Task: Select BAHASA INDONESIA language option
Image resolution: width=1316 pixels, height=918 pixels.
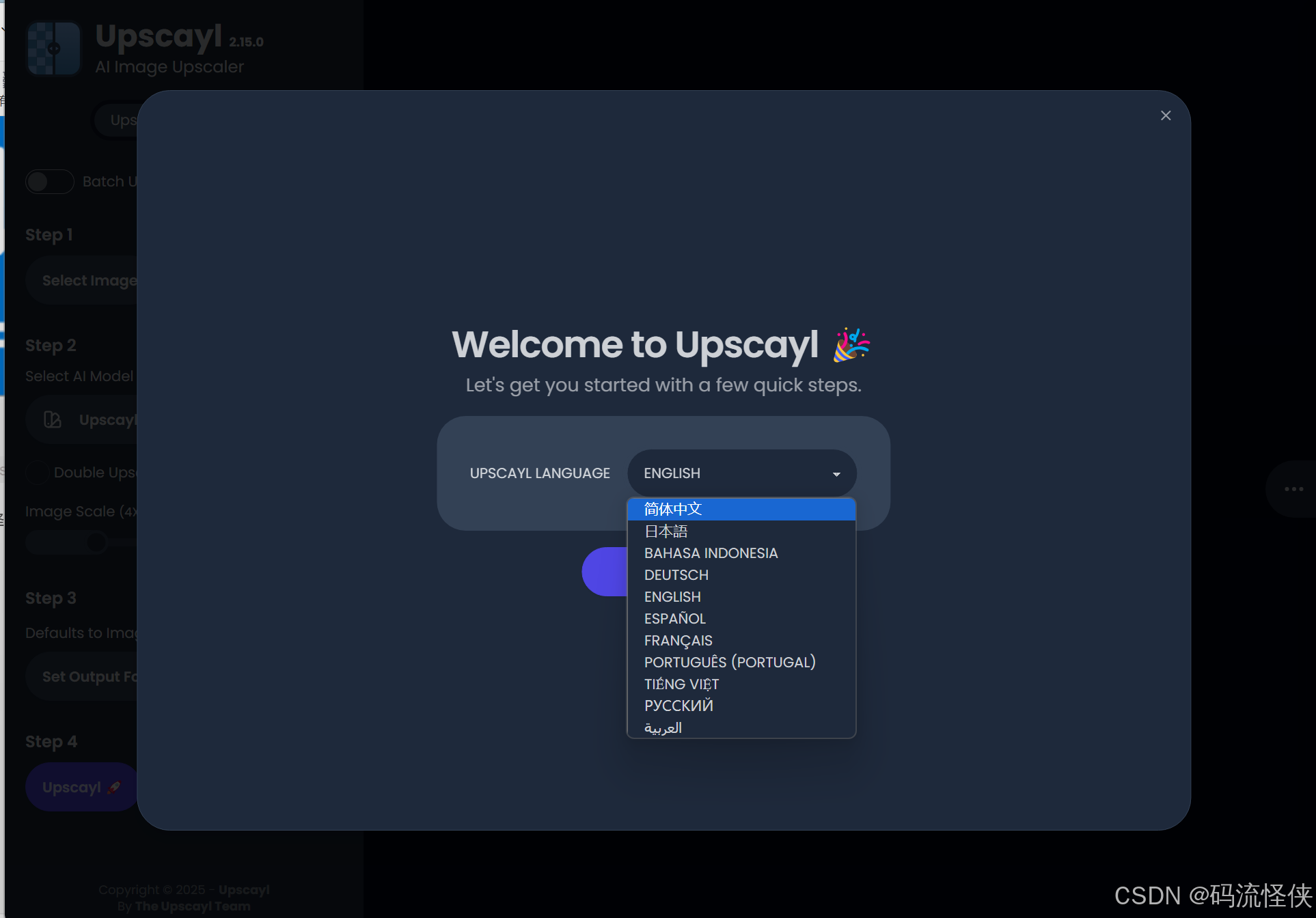Action: pyautogui.click(x=711, y=553)
